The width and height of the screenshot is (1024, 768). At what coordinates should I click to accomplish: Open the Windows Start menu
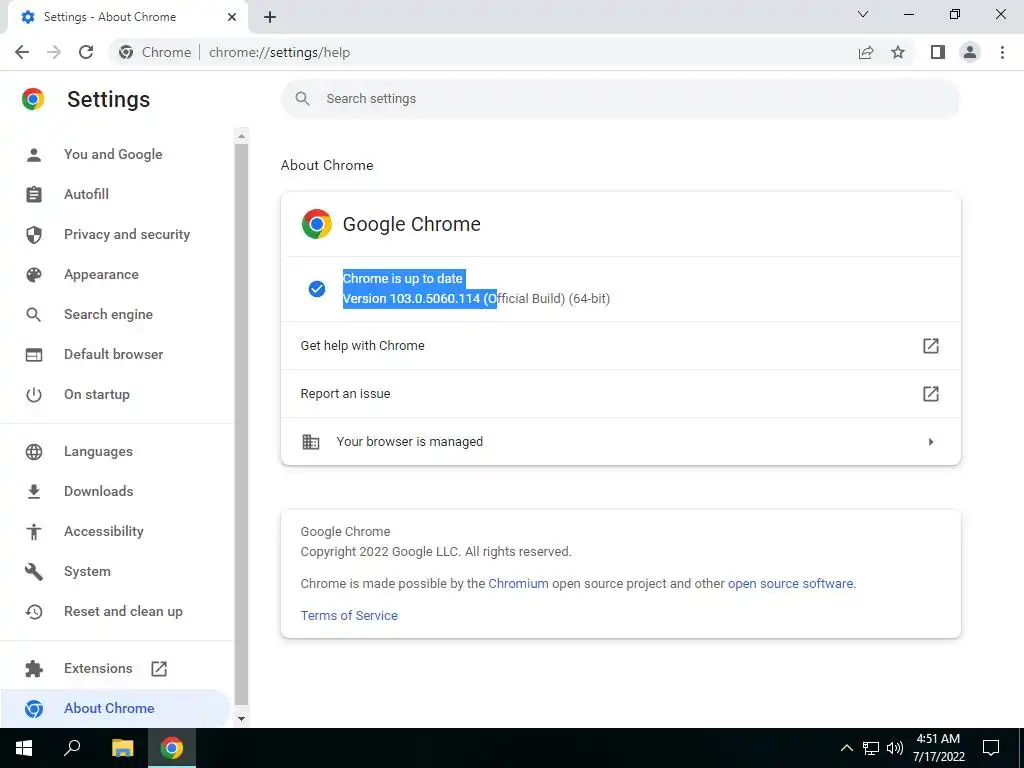pyautogui.click(x=24, y=748)
